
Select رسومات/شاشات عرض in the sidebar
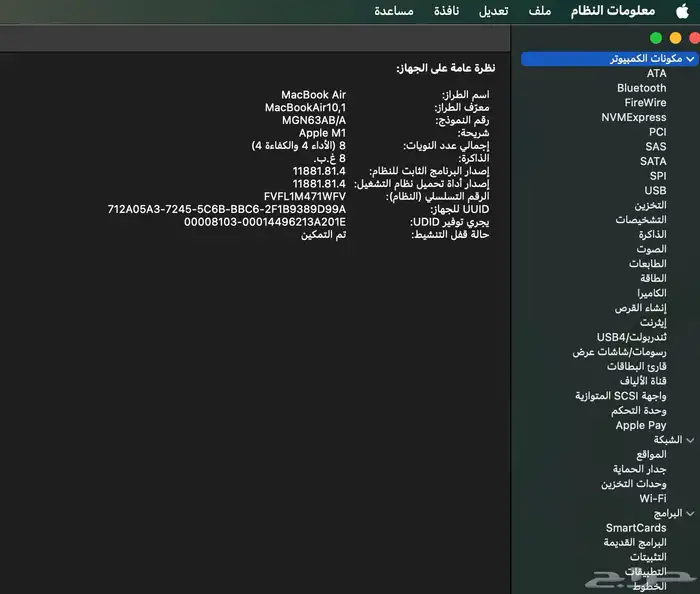tap(619, 352)
